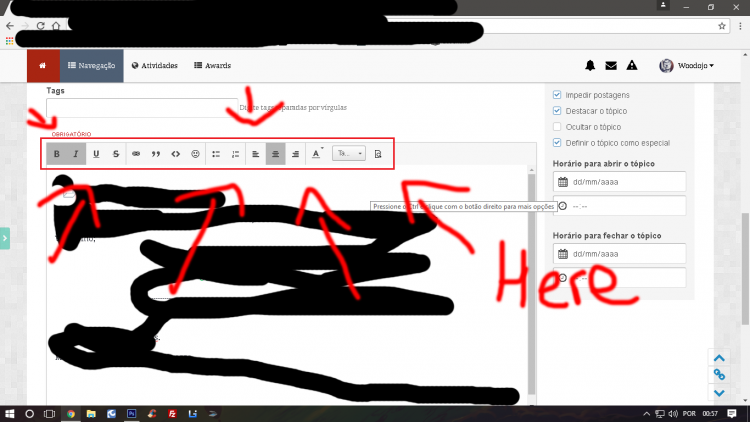Open the emoticon picker
Image resolution: width=750 pixels, height=422 pixels.
(x=196, y=154)
